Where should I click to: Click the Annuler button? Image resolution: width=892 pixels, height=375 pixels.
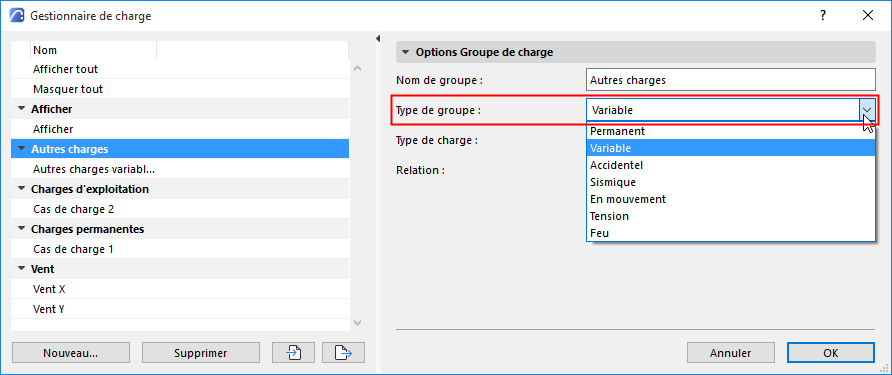click(730, 353)
